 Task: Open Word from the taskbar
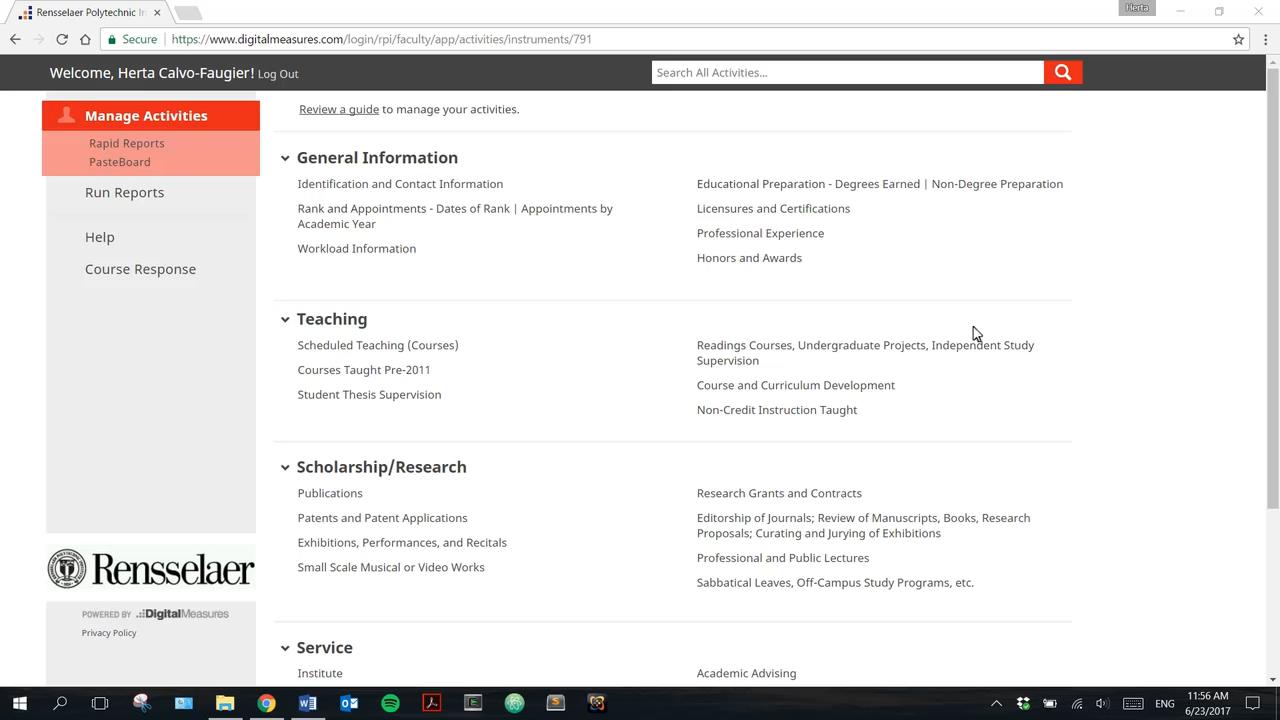coord(307,703)
